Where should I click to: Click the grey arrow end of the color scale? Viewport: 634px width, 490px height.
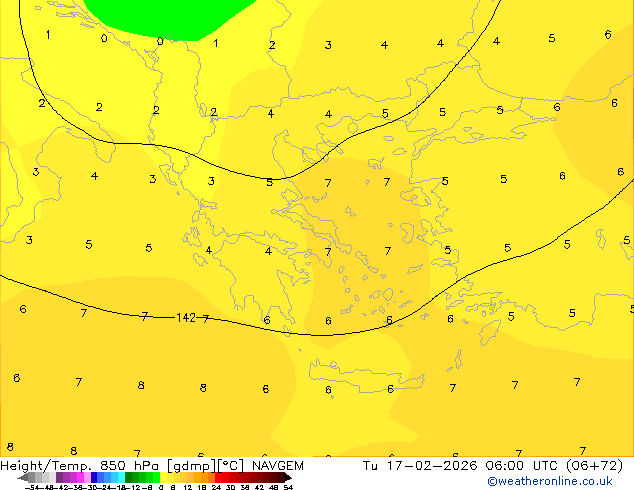23,477
